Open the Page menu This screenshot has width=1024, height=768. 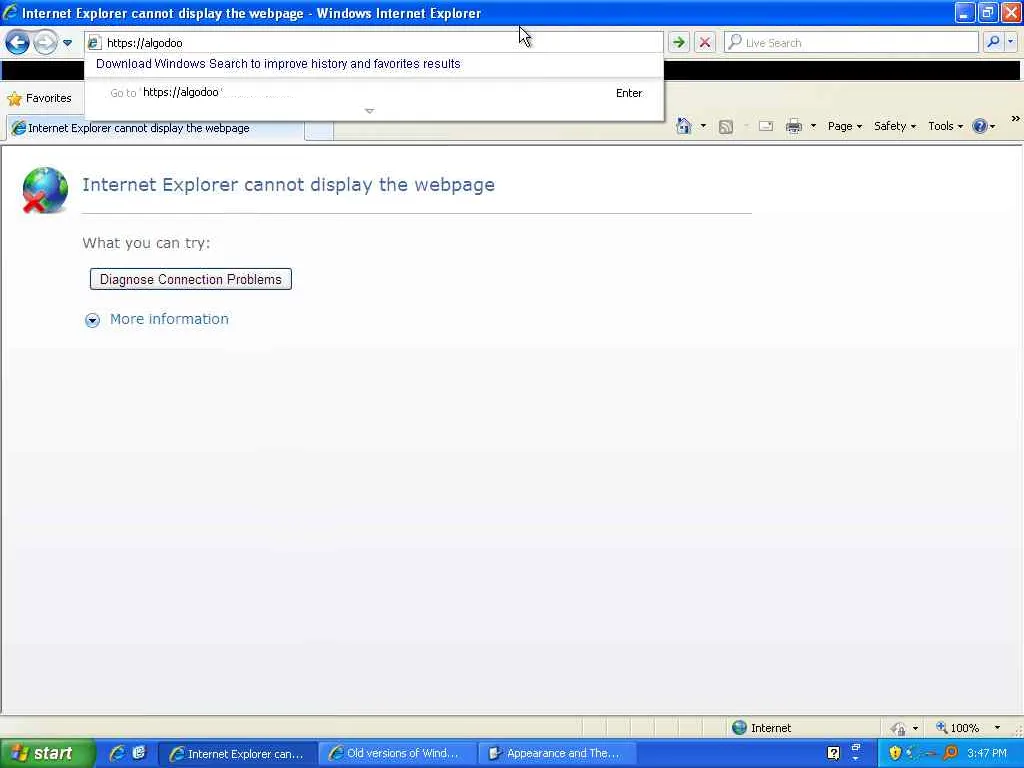[x=844, y=126]
